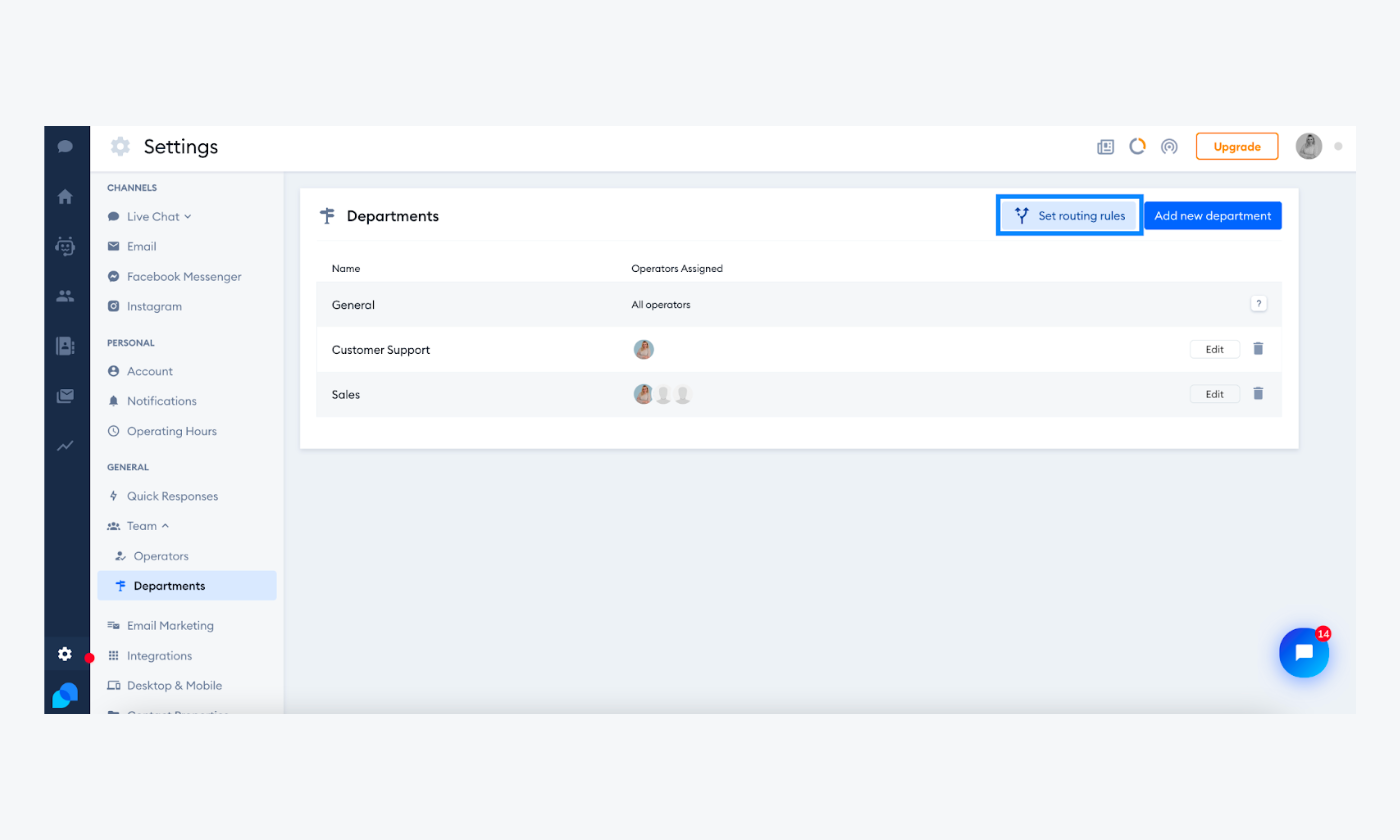Image resolution: width=1400 pixels, height=840 pixels.
Task: Go to the home dashboard icon
Action: click(x=65, y=197)
